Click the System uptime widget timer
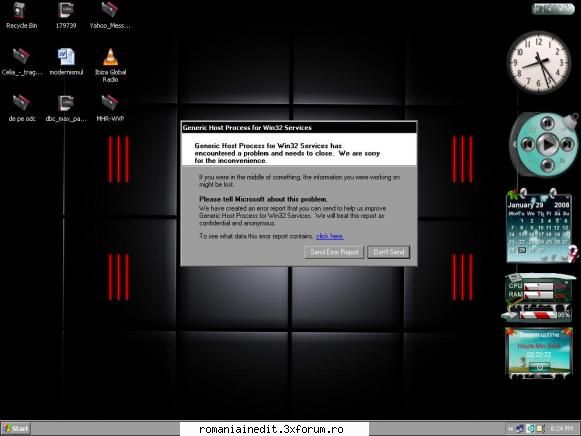Viewport: 581px width, 436px height. 538,355
